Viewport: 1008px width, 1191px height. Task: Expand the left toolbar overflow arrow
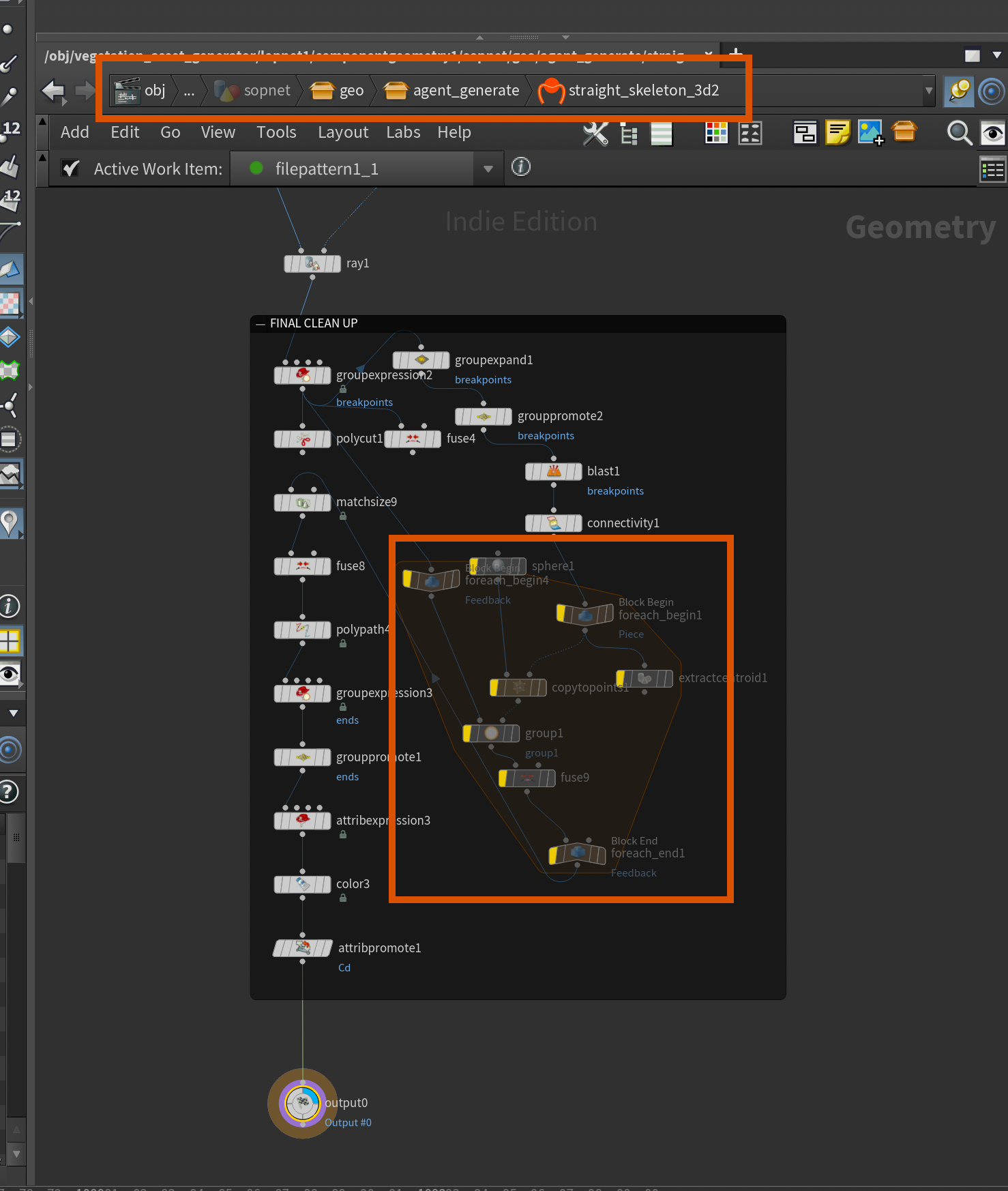[13, 714]
